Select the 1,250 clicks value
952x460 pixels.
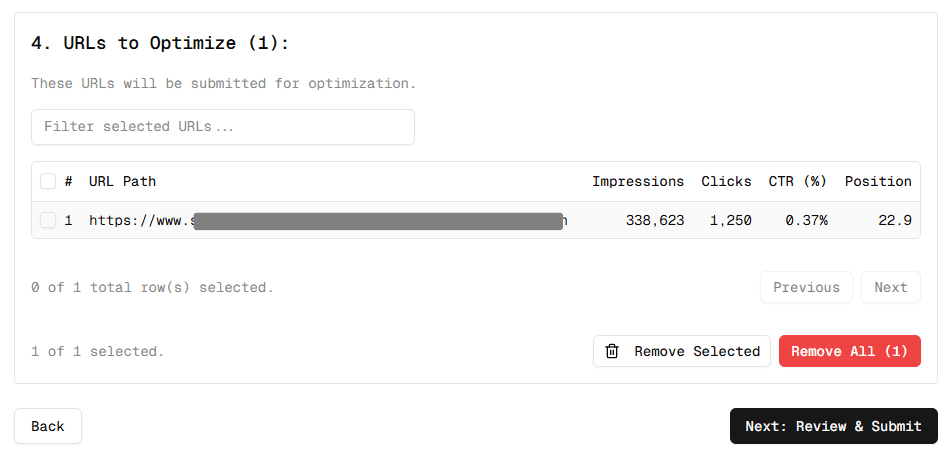click(x=730, y=220)
